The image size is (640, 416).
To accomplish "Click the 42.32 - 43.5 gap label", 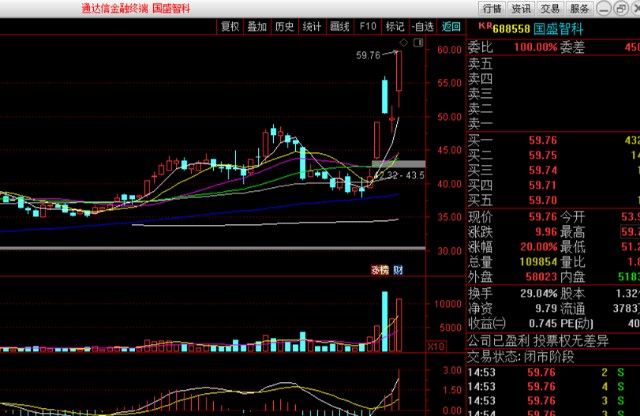I will coord(400,176).
